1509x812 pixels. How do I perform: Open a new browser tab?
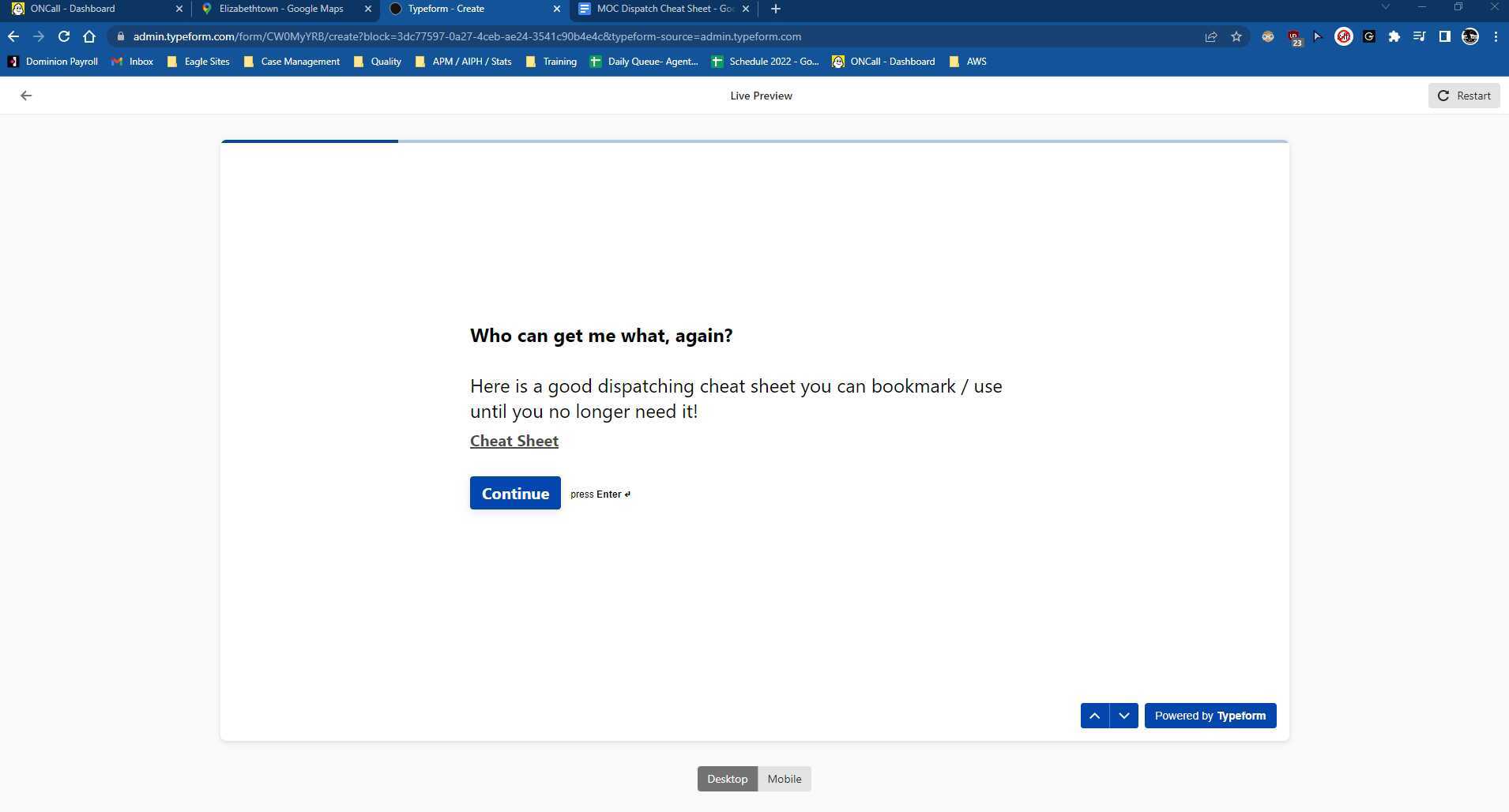(776, 9)
